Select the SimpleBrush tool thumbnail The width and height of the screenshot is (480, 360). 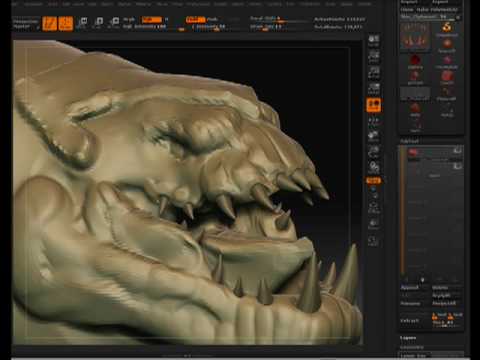click(447, 29)
